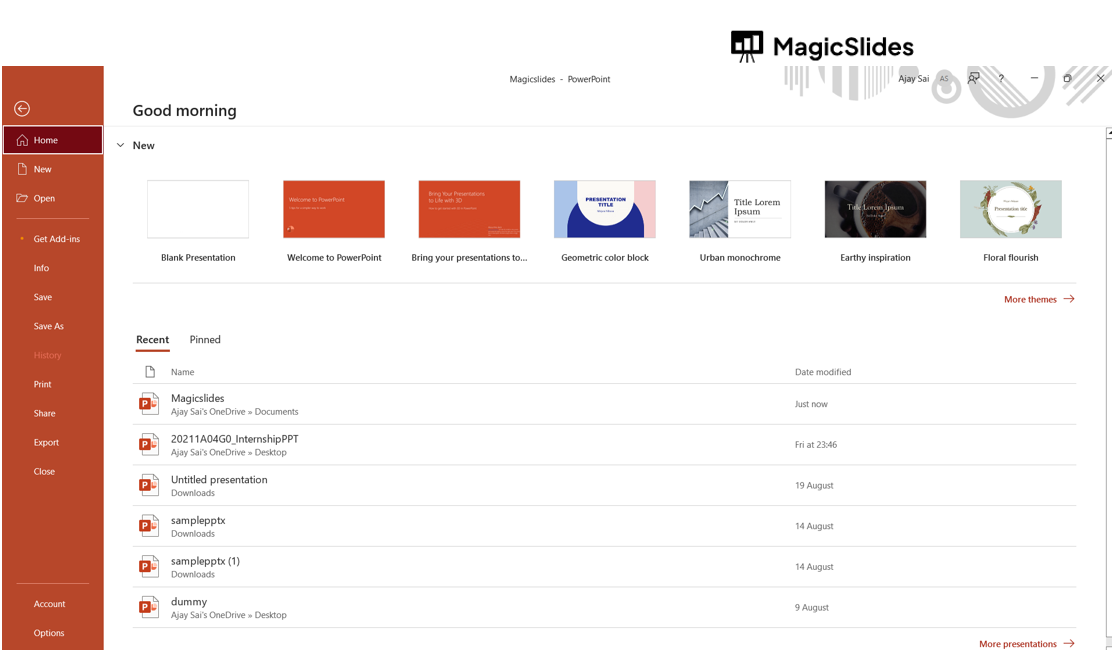Open the samplepptx file
1112x650 pixels.
[604, 526]
